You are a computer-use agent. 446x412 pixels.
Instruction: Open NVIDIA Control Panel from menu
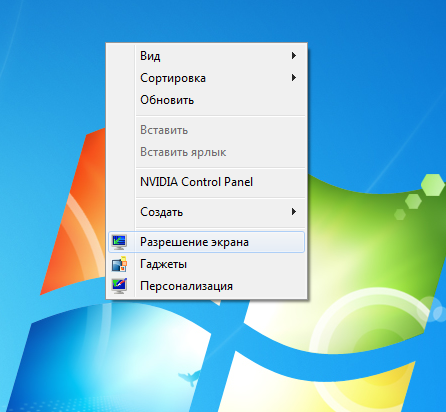(x=206, y=182)
